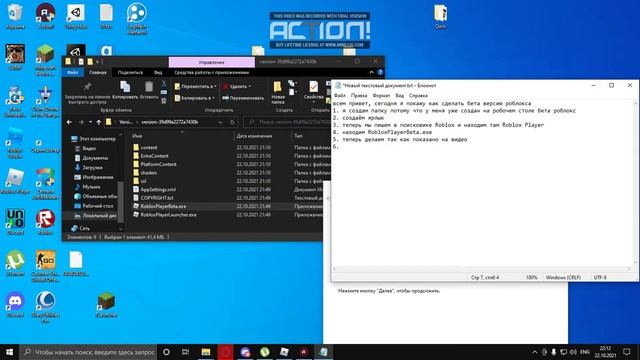Click the Explorer folder search field
Screen dimensions: 640x360
click(288, 122)
